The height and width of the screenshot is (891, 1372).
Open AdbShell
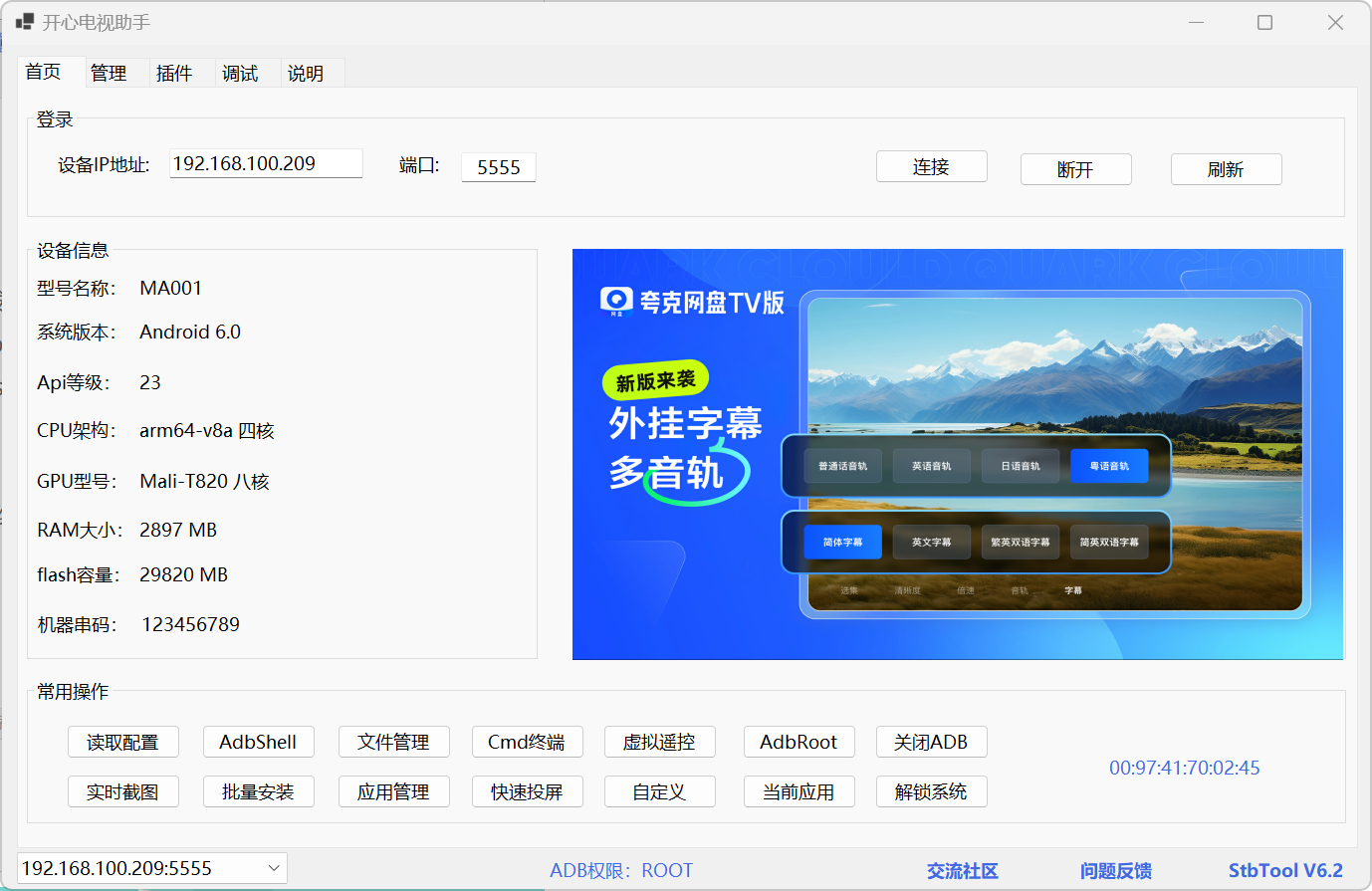[x=259, y=743]
